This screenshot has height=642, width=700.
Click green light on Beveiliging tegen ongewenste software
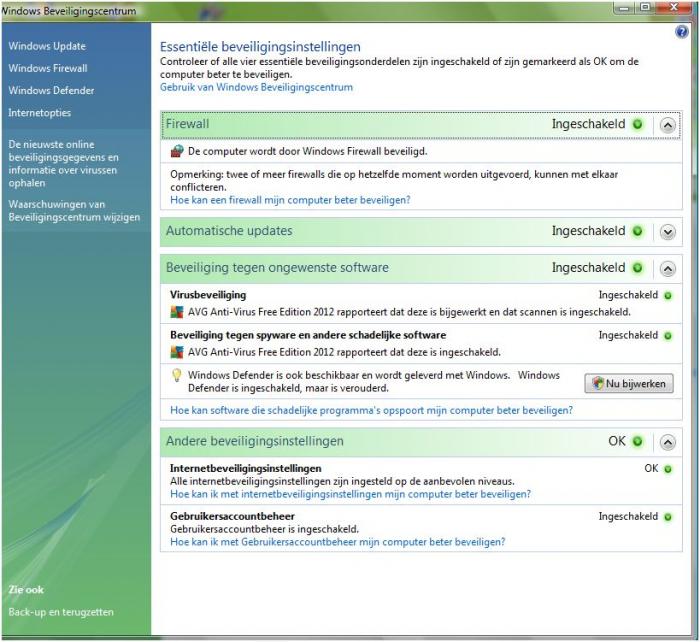638,267
